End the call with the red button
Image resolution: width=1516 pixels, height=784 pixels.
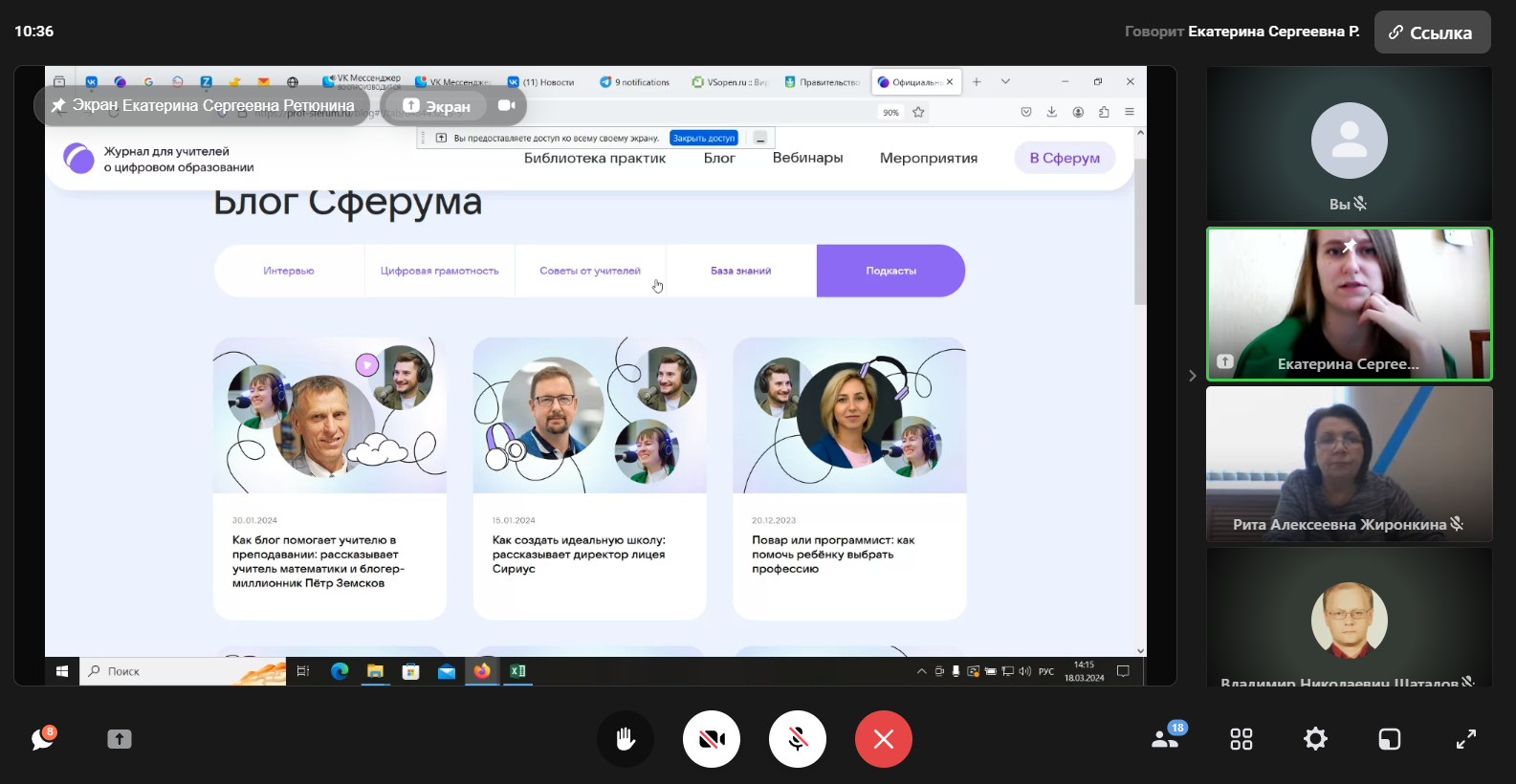point(884,739)
